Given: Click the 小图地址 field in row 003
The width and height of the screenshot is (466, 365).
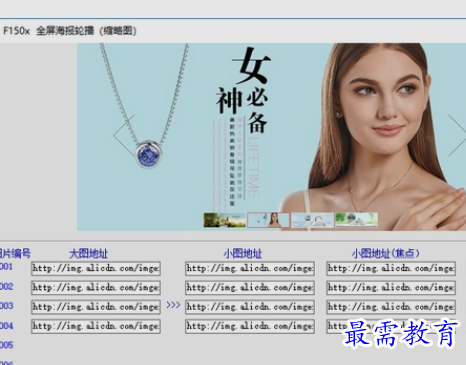Looking at the screenshot, I should (x=250, y=307).
